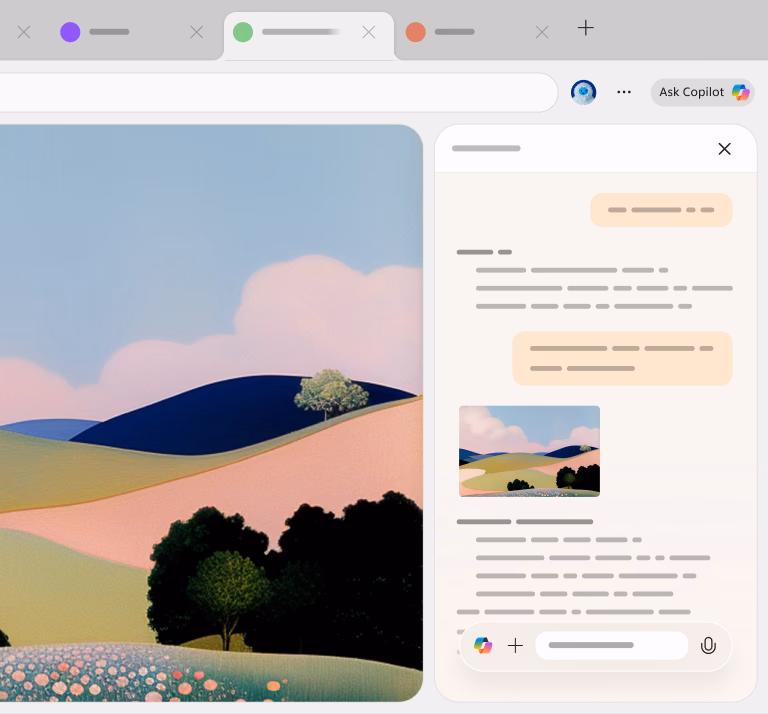
Task: Select the green favicon tab
Action: tap(295, 32)
